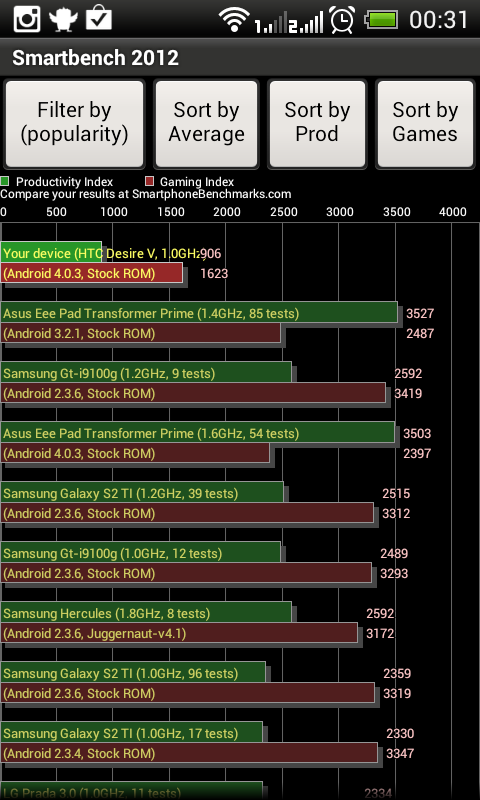Select Samsung Hercules 1.8GHz, 8 tests bar

[x=146, y=613]
